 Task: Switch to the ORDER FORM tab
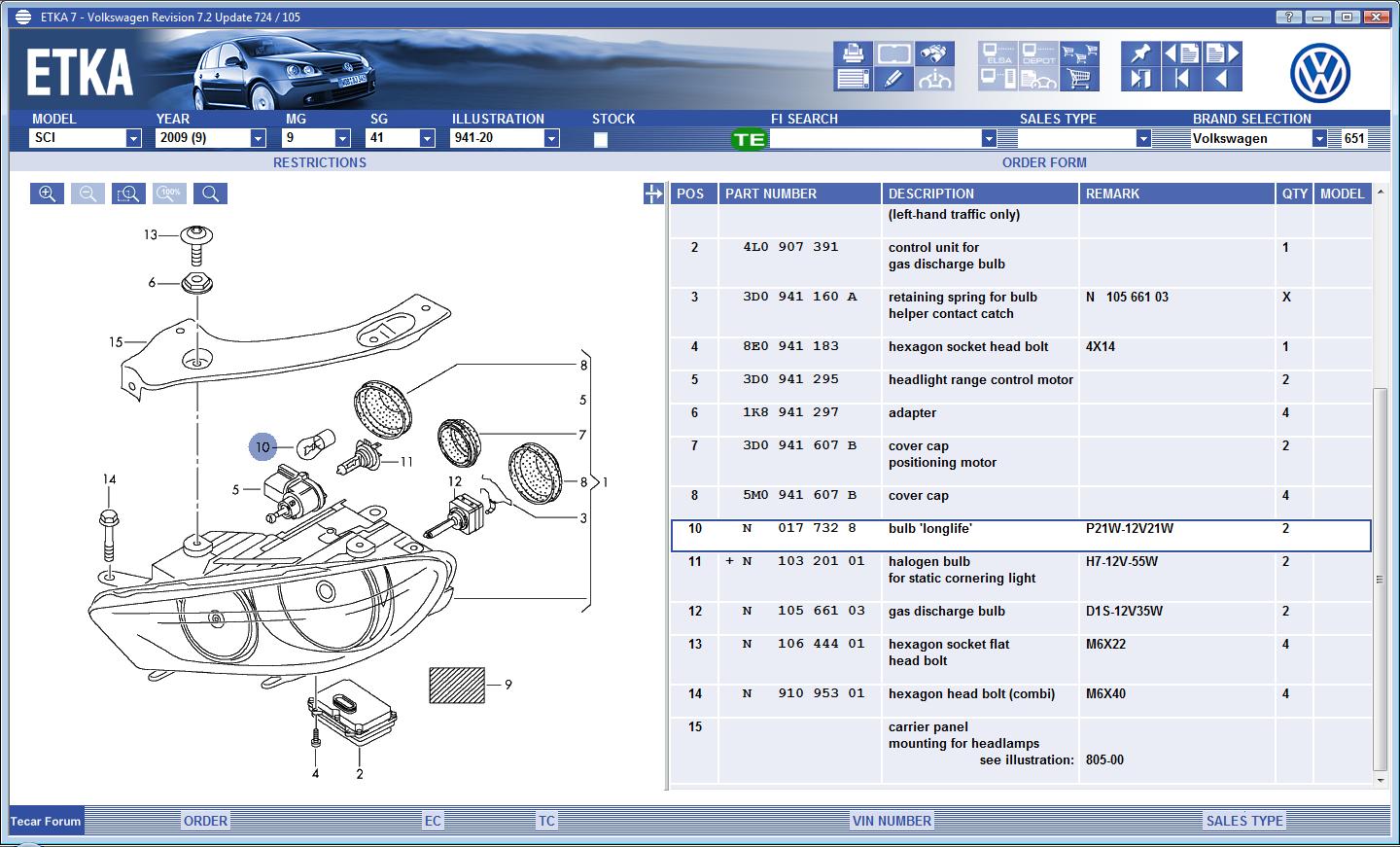1044,162
